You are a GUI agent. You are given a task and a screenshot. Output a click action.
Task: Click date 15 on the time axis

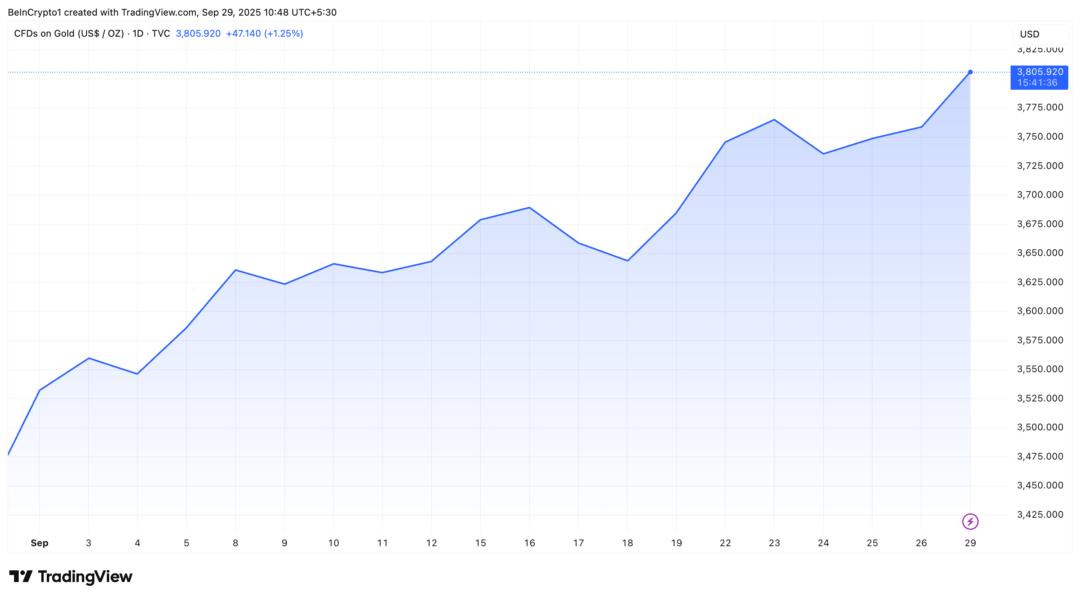click(480, 543)
